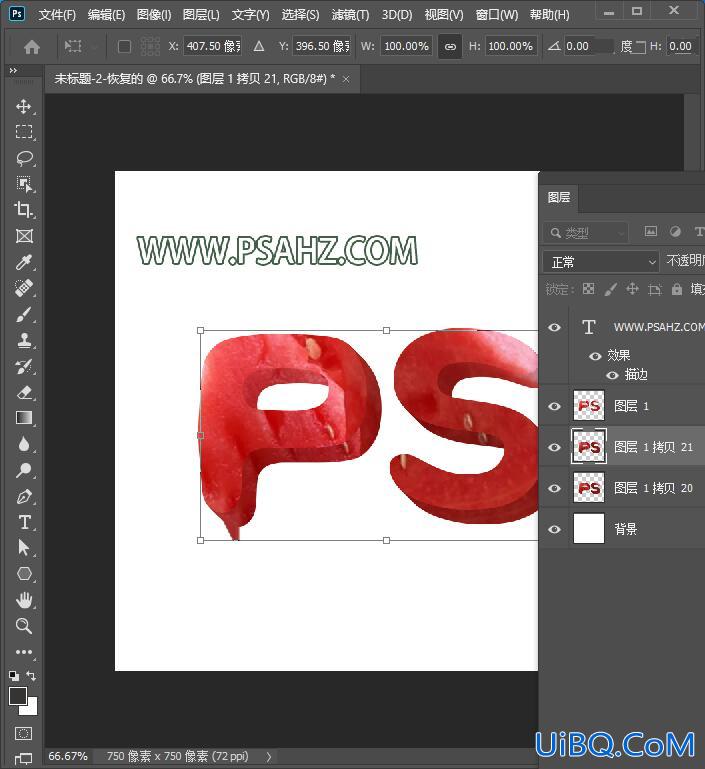Select the Move tool
Screen dimensions: 705x769
click(24, 106)
